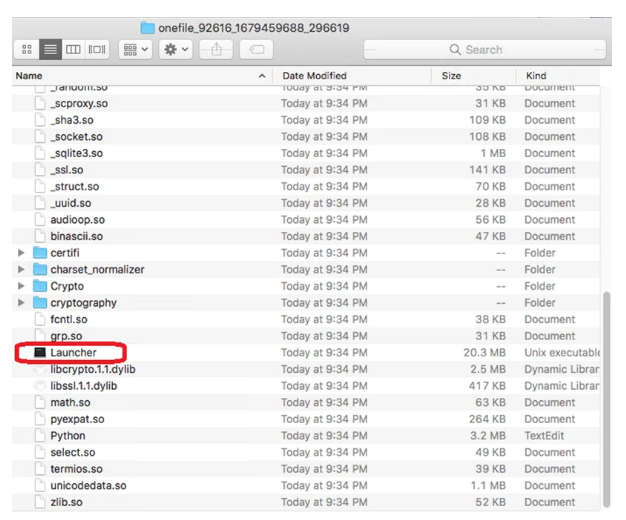
Task: Open the arrange items dropdown
Action: (135, 50)
